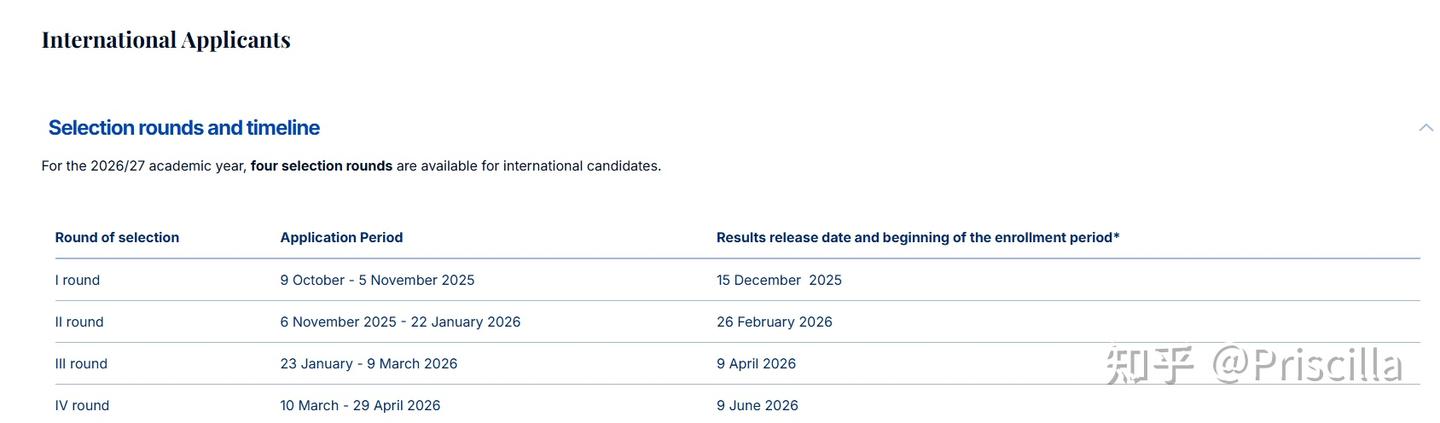Screen dimensions: 1440x423
Task: Select the 'I round' row label
Action: coord(77,280)
